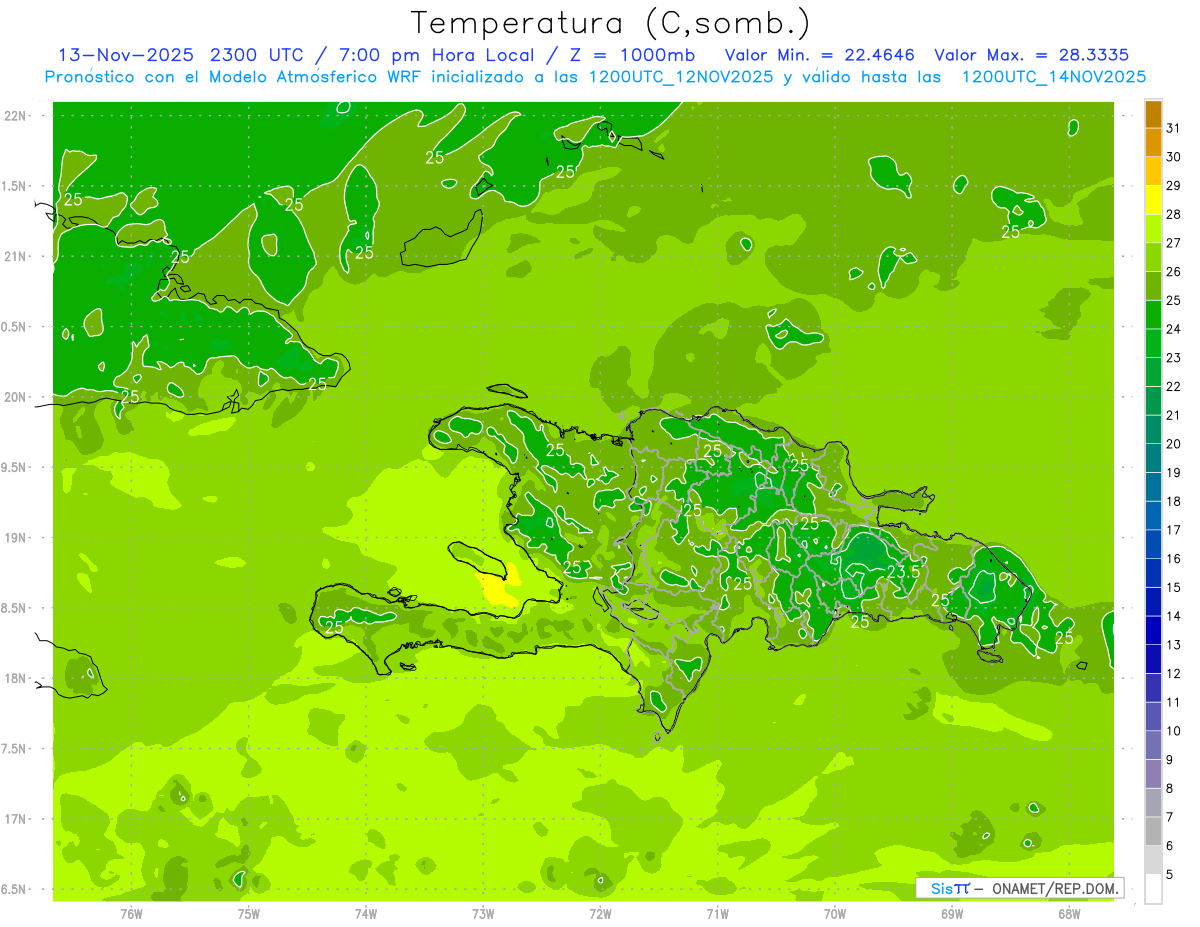
Task: Click the "ONAMET/REP.DOM." credit label
Action: point(1055,888)
